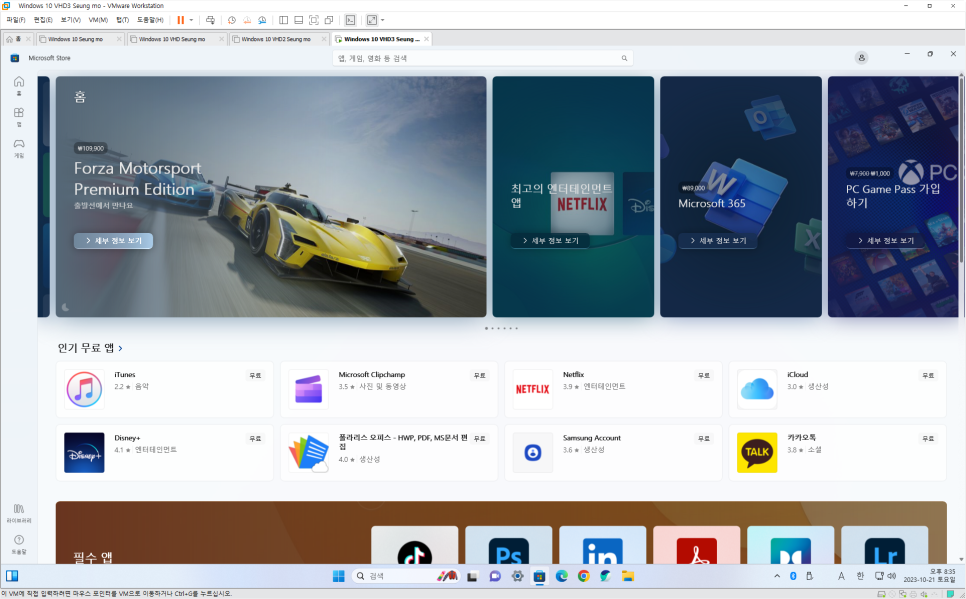View details for Microsoft 365
The image size is (966, 599).
(x=718, y=241)
